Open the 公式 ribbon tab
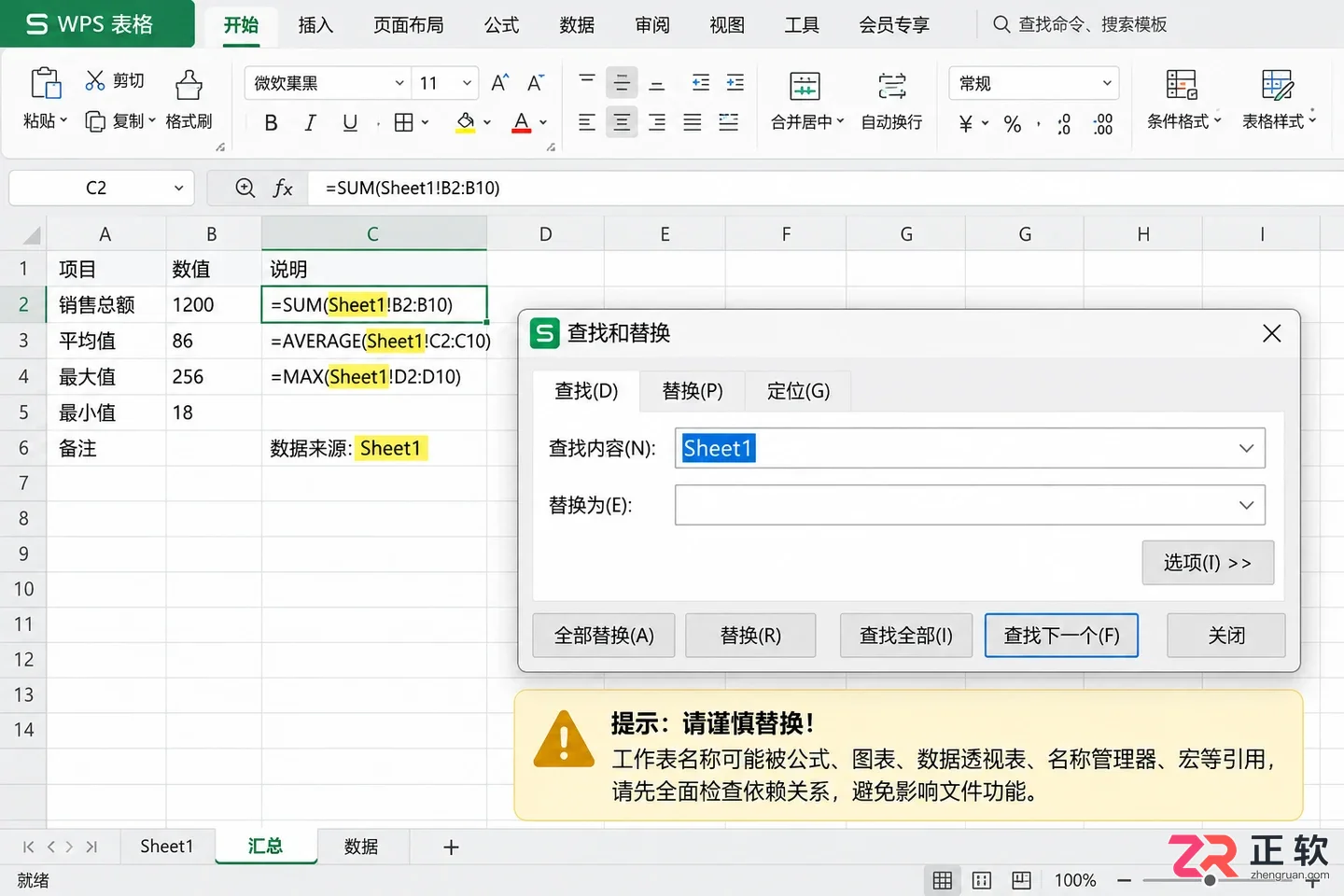 point(501,25)
